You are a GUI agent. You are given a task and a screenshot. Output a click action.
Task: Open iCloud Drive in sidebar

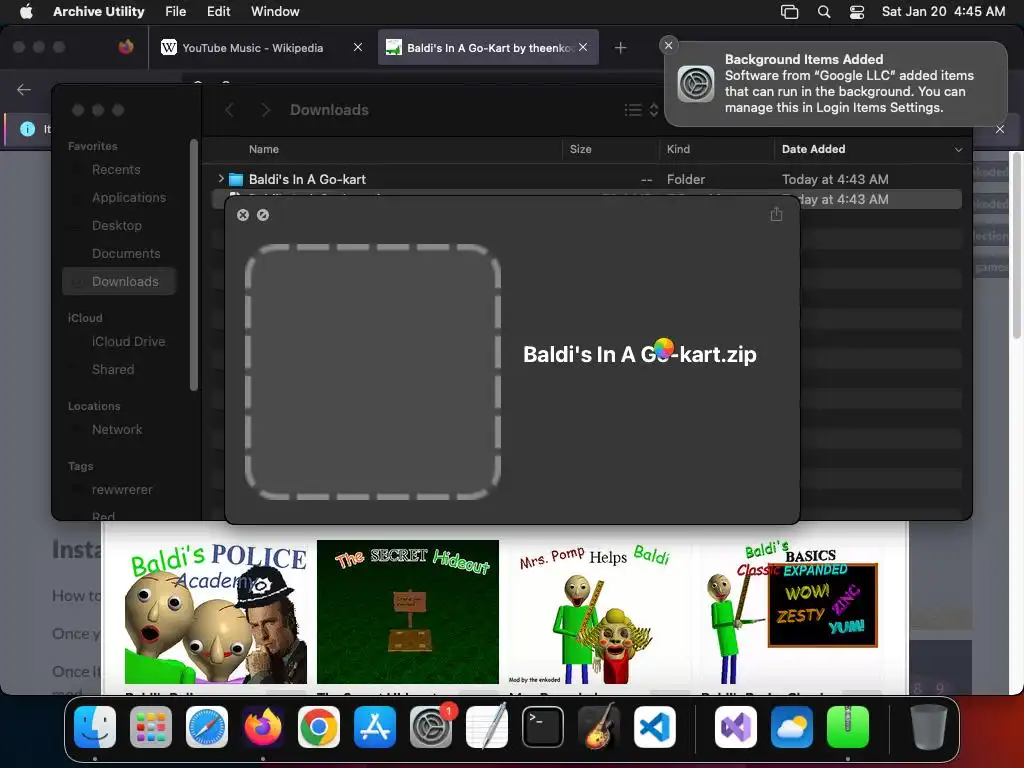128,342
